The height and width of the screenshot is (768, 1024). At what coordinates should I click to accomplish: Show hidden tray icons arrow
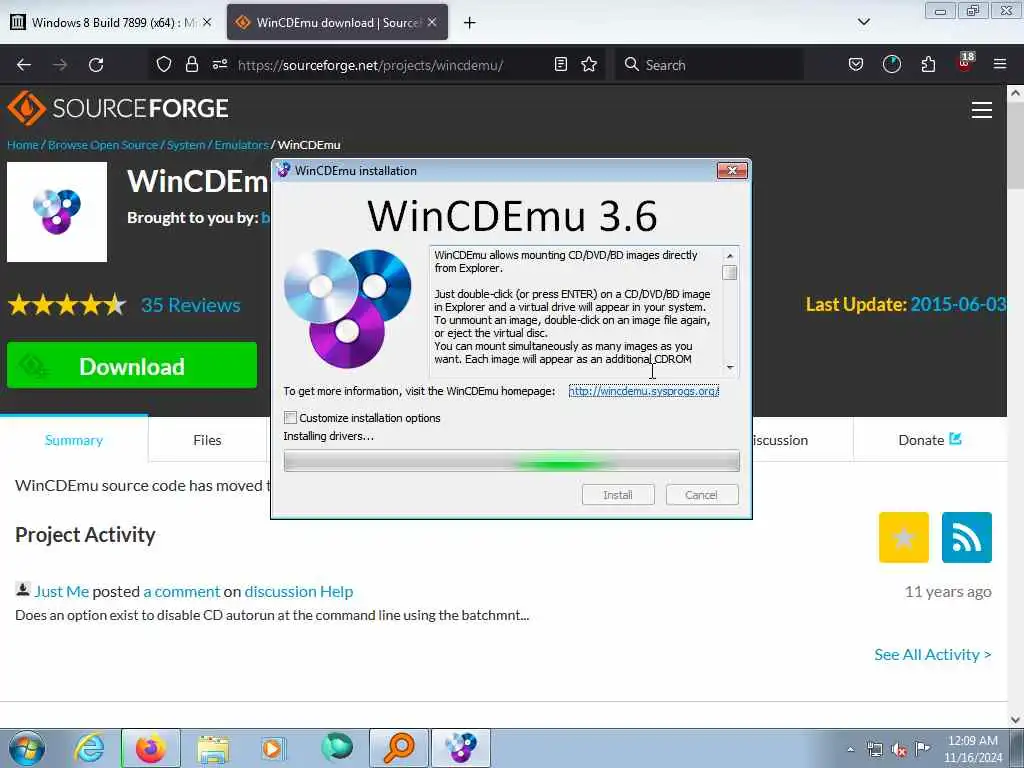click(850, 749)
